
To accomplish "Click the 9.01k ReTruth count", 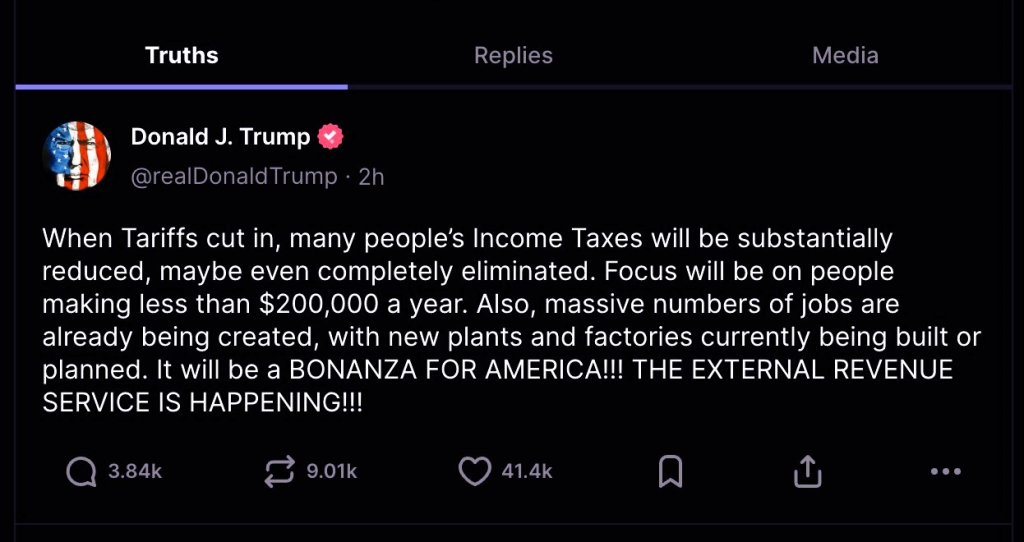I will (331, 472).
